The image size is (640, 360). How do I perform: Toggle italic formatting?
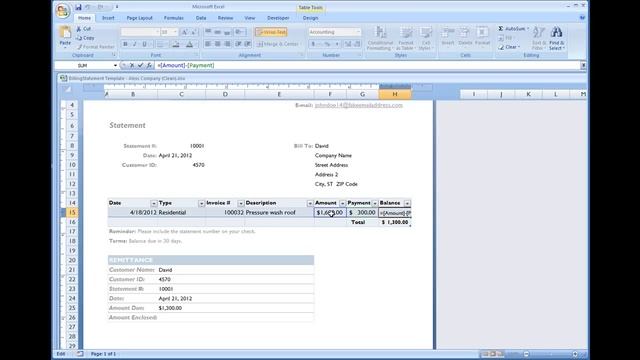tap(135, 44)
